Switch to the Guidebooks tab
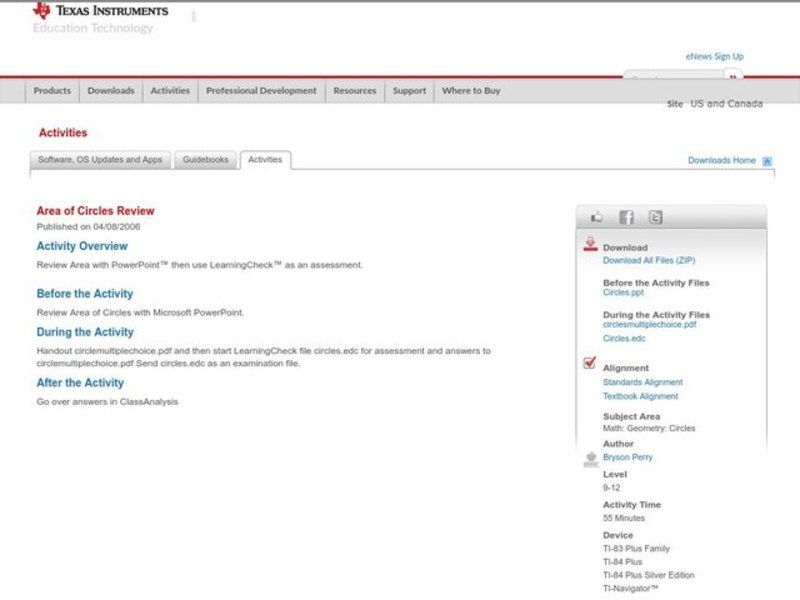The height and width of the screenshot is (600, 800). (205, 160)
